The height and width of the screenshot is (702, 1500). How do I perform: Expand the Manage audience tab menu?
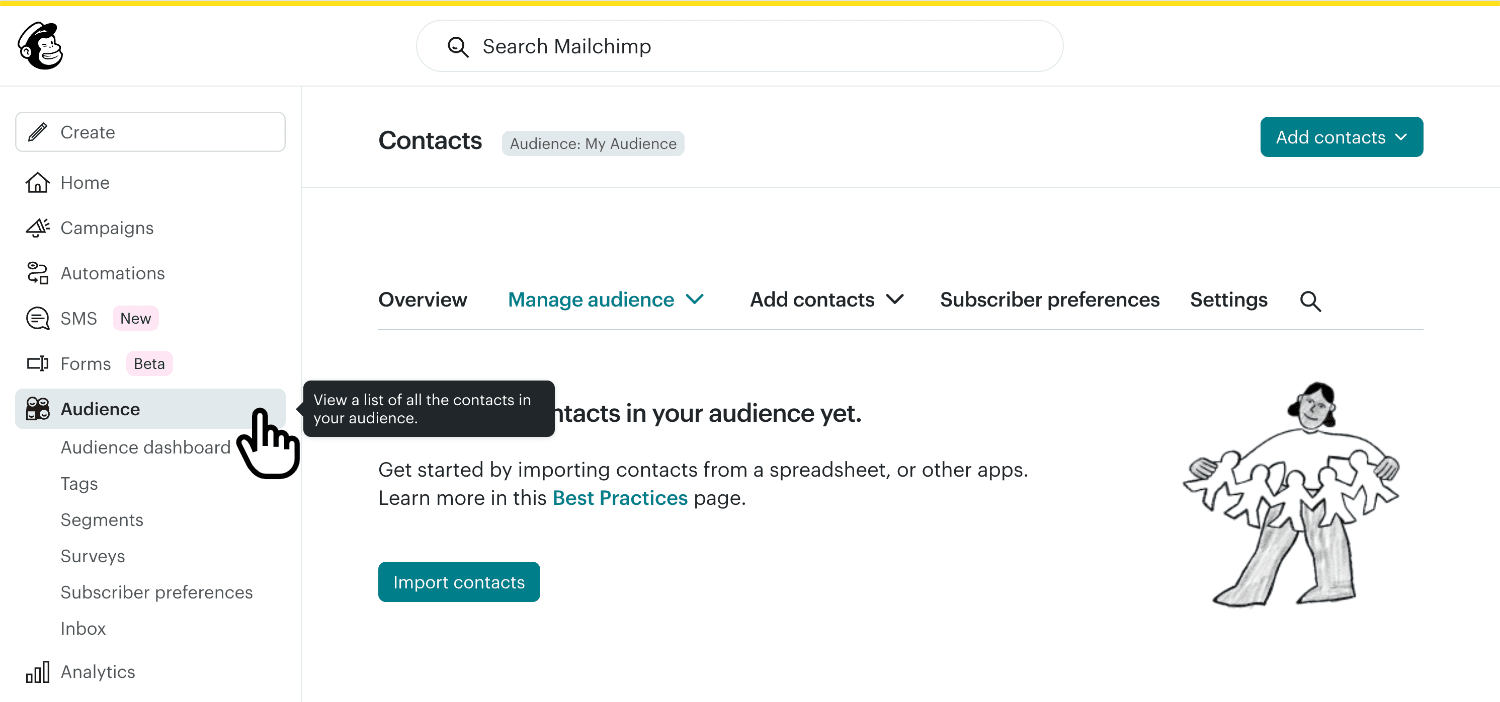606,300
